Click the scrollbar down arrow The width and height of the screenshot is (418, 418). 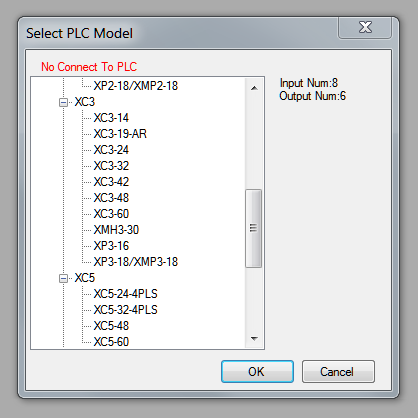(254, 339)
